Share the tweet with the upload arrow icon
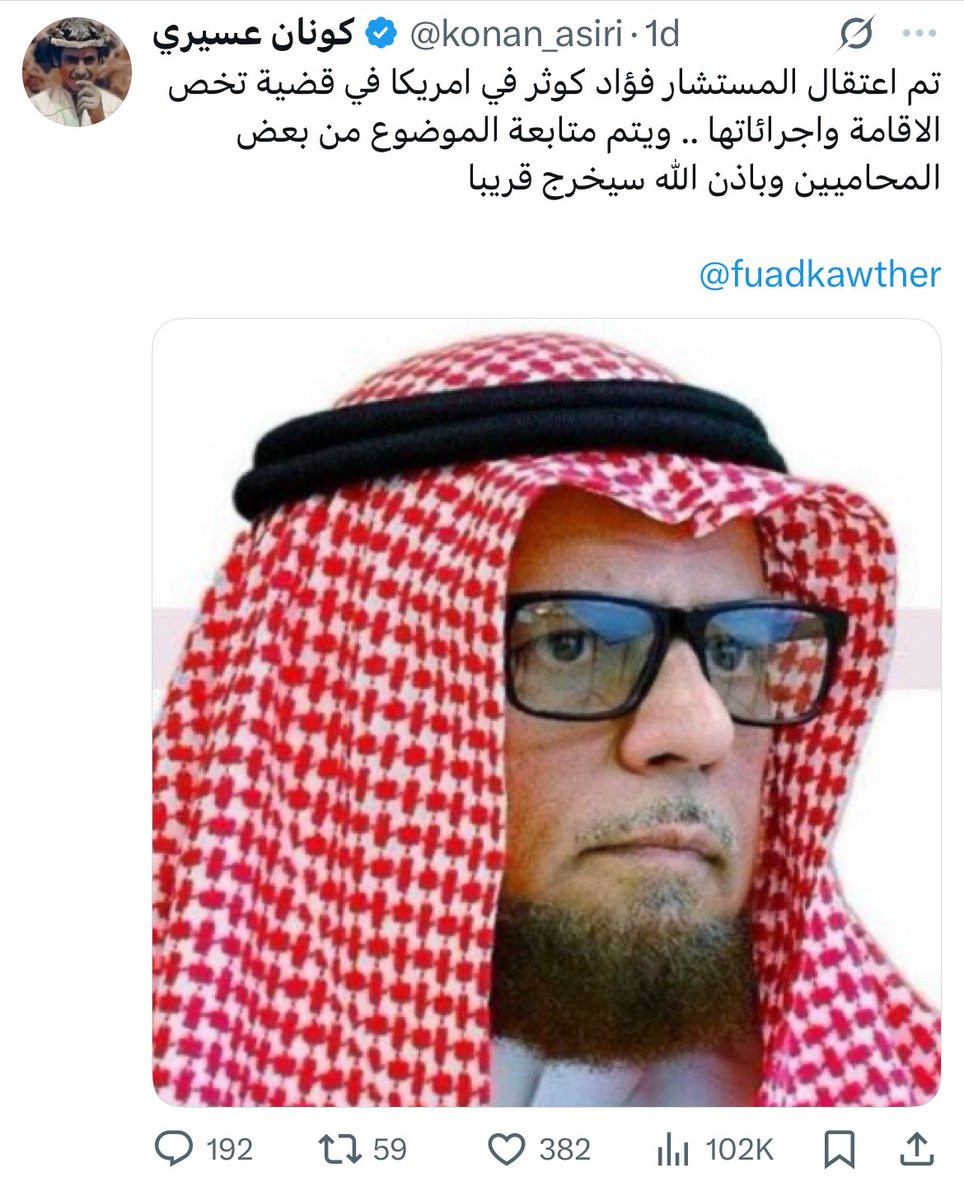The image size is (964, 1200). coord(916,1150)
